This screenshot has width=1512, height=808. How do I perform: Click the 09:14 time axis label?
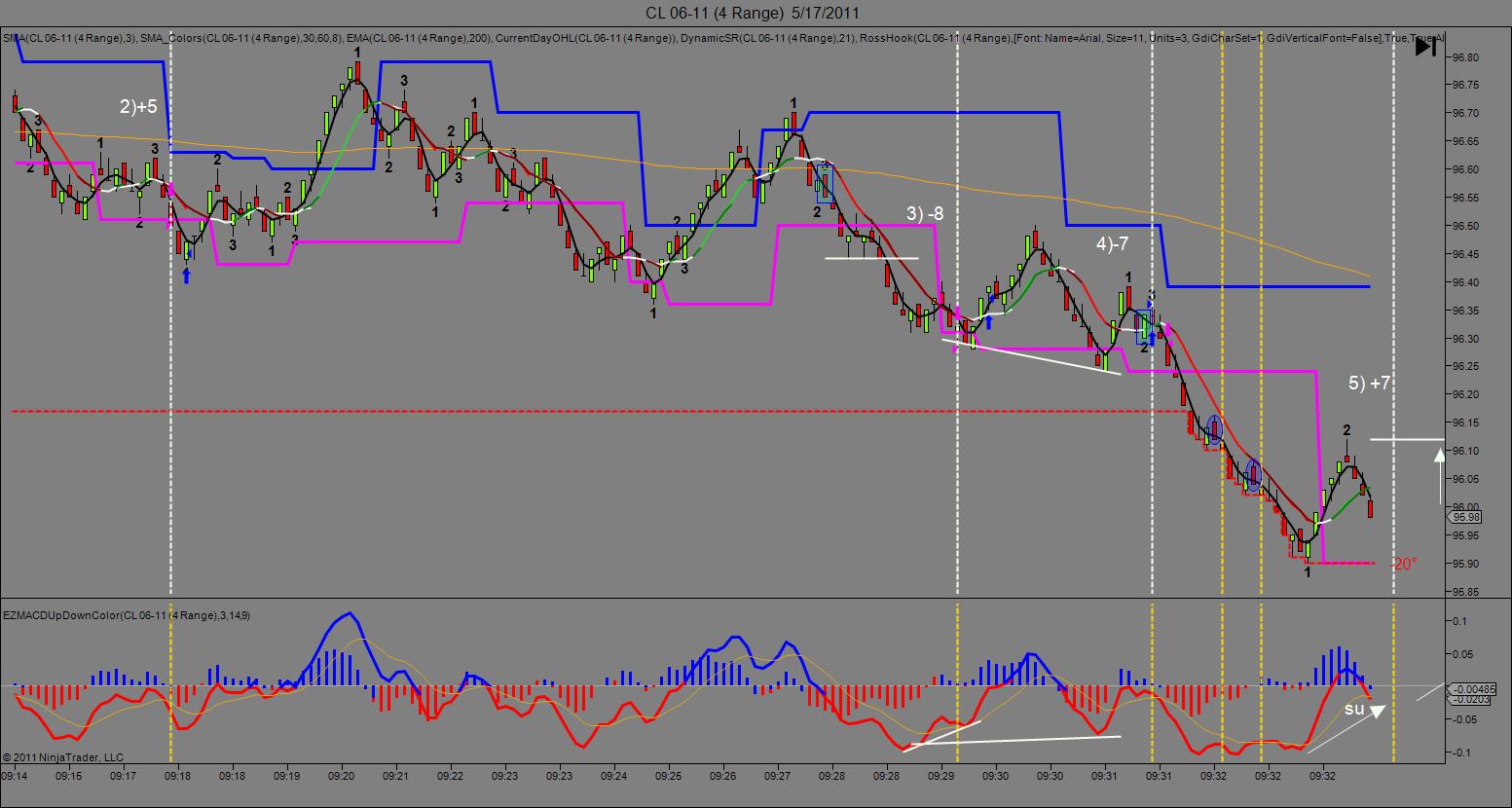point(15,776)
